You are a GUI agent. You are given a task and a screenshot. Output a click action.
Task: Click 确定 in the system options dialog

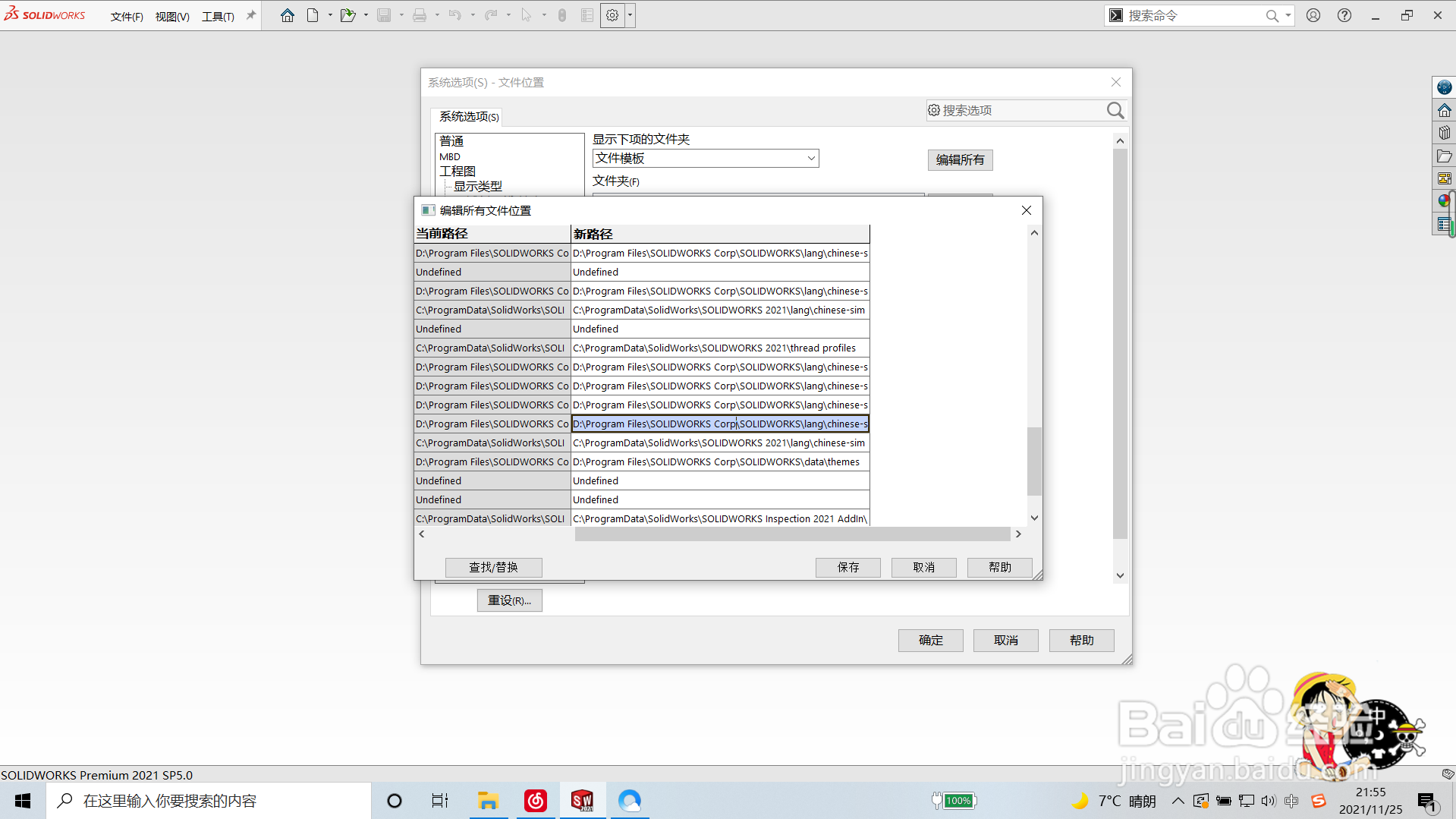pos(931,641)
